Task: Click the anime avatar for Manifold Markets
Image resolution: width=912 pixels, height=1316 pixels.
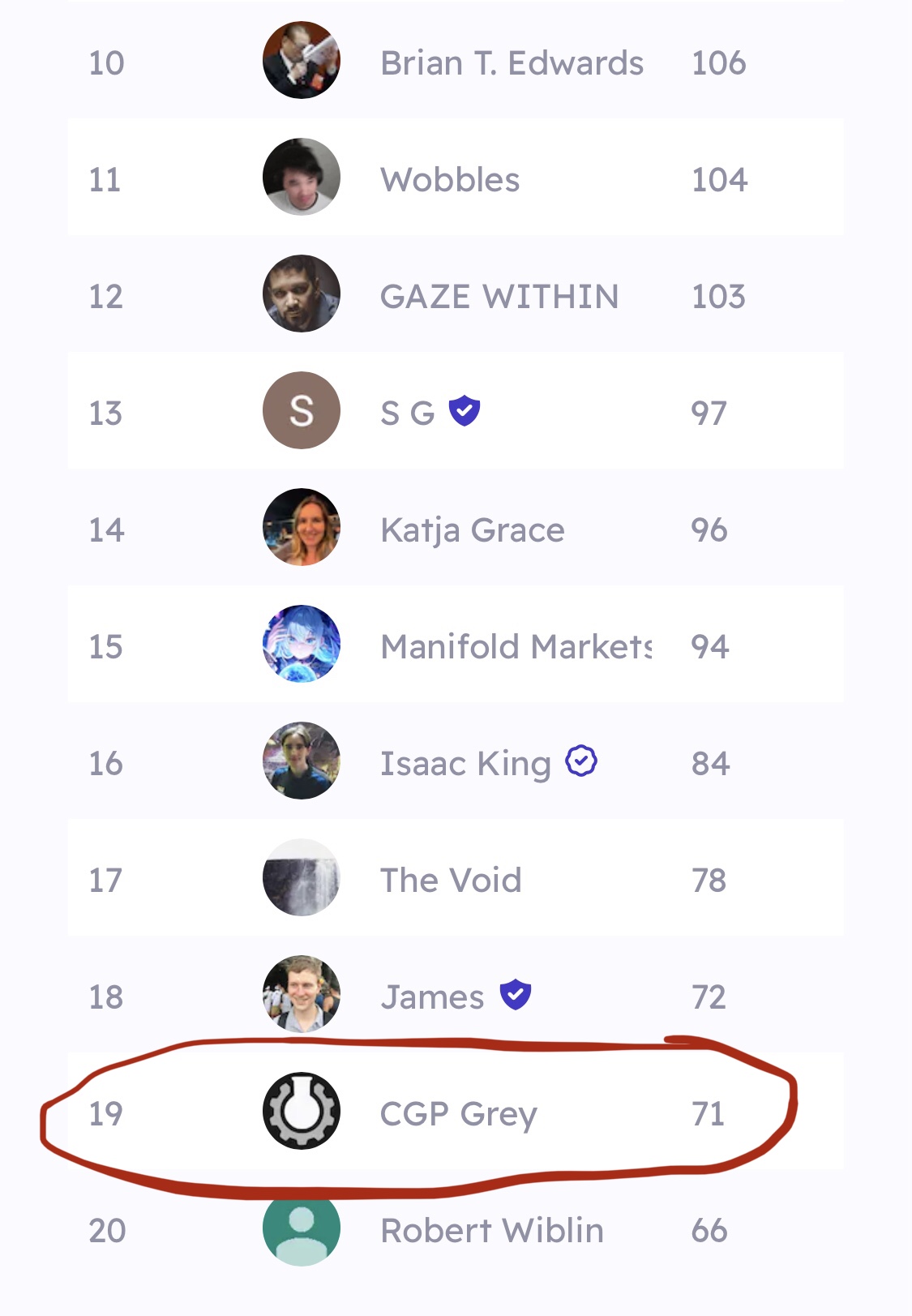Action: [302, 644]
